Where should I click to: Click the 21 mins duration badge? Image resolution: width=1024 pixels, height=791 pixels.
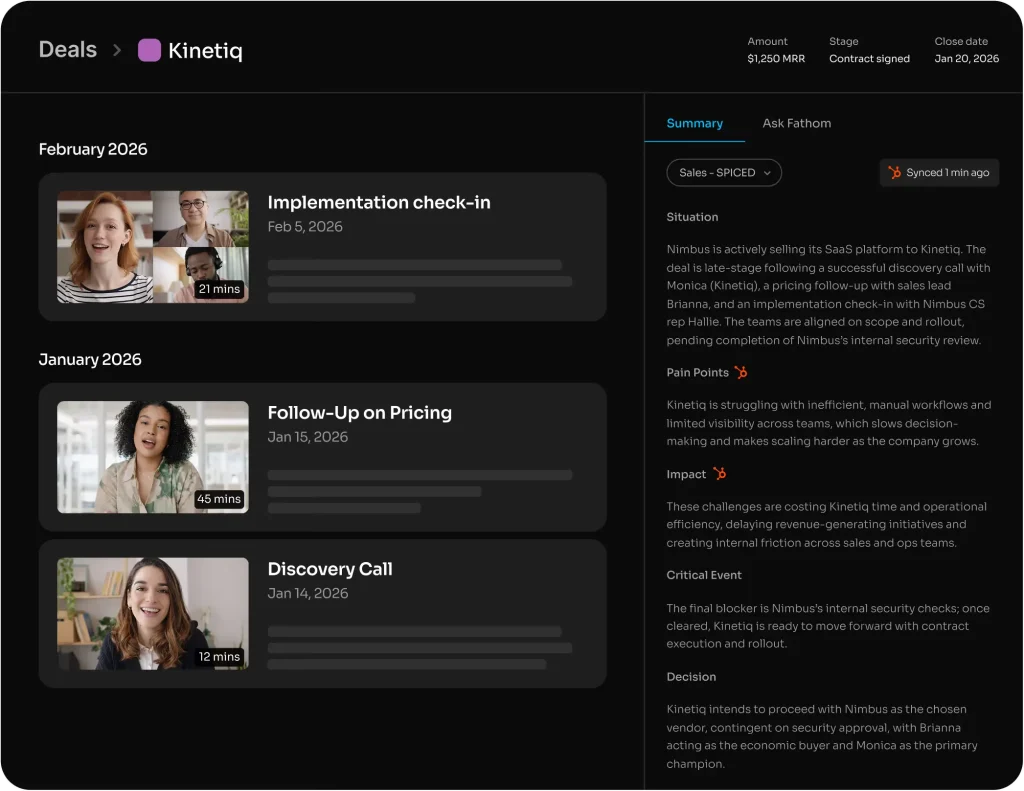[x=218, y=289]
